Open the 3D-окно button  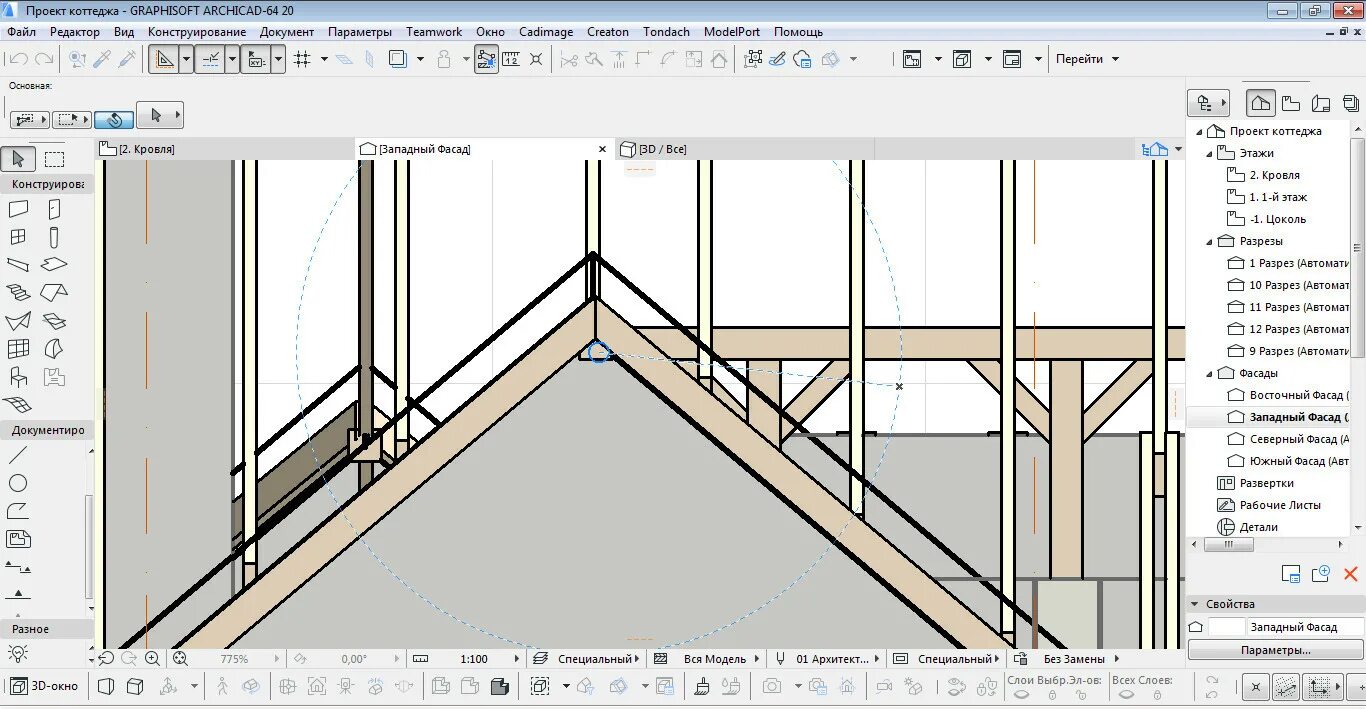pyautogui.click(x=44, y=686)
